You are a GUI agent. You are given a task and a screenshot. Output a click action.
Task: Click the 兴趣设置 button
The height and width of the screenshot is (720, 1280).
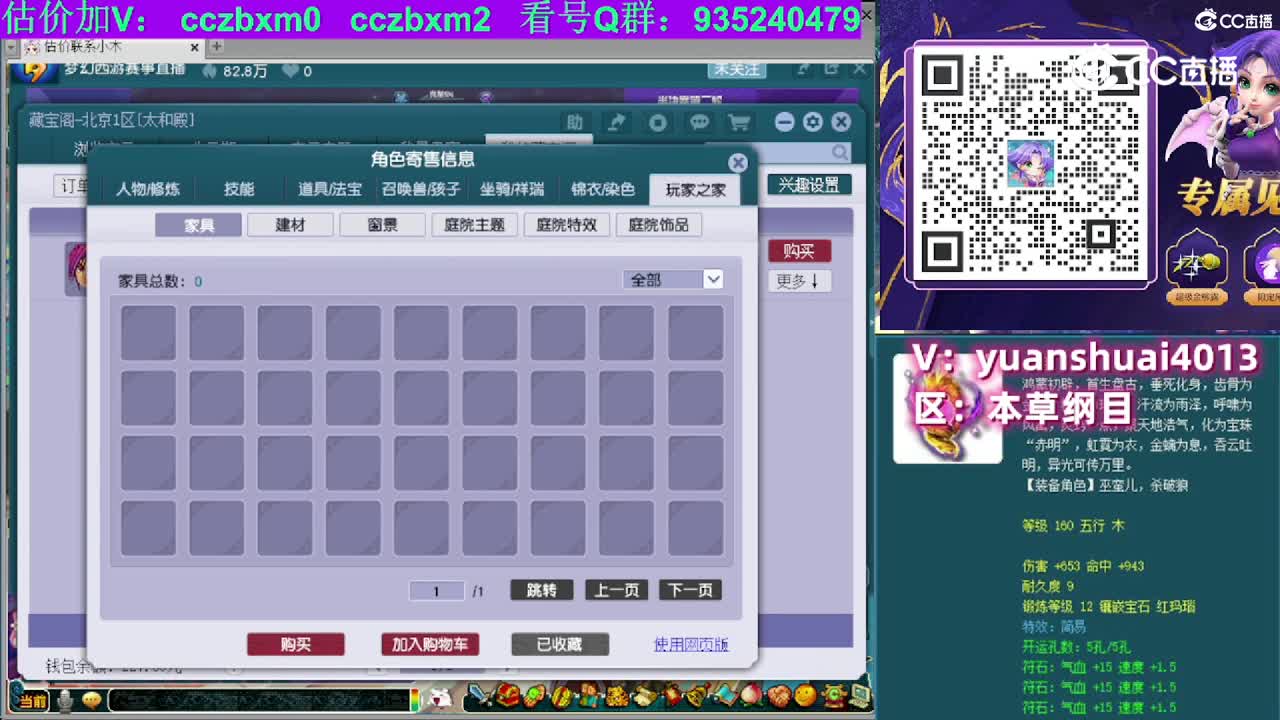(x=809, y=185)
